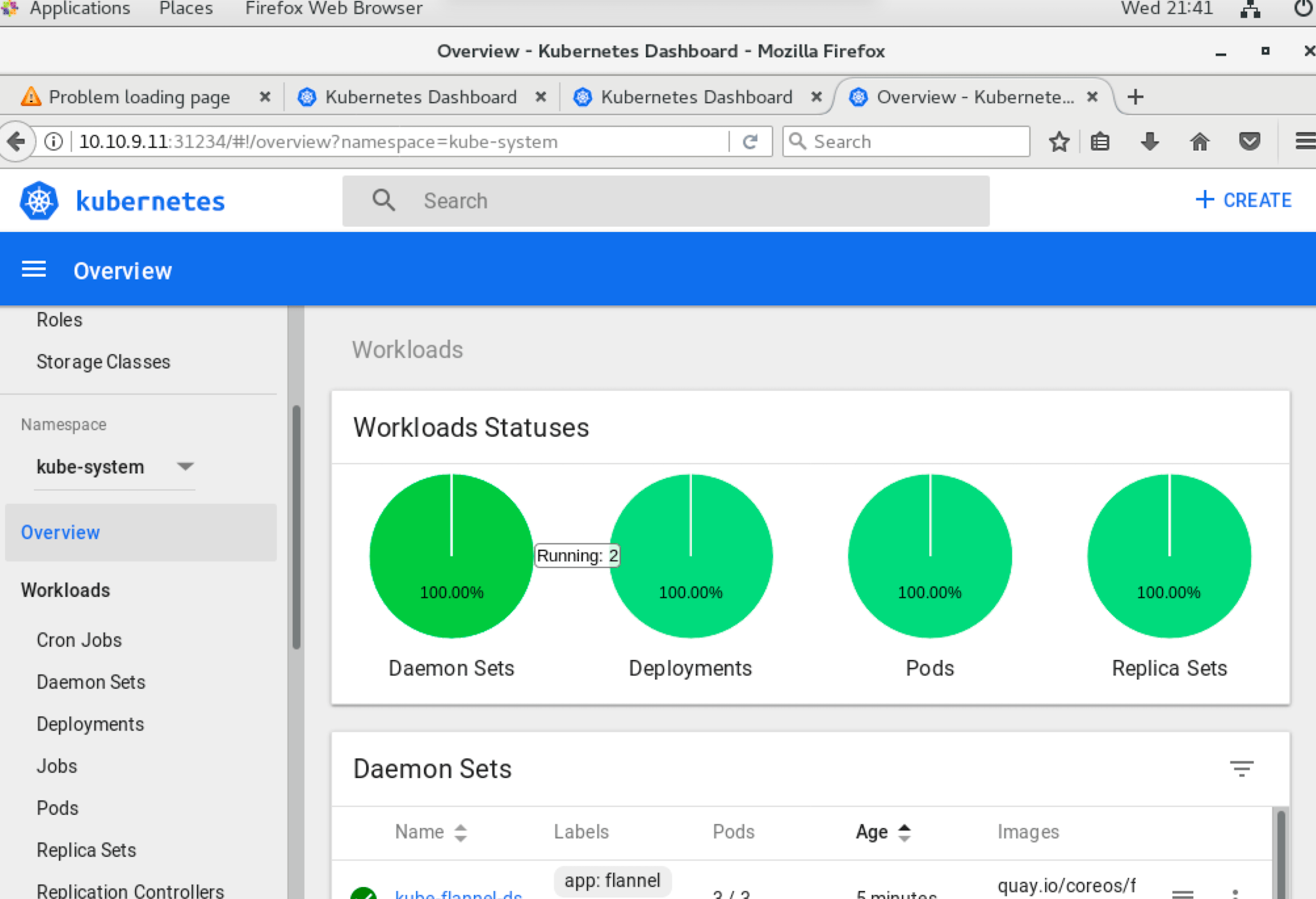Open Firefox hamburger menu
Image resolution: width=1316 pixels, height=899 pixels.
pyautogui.click(x=1305, y=142)
